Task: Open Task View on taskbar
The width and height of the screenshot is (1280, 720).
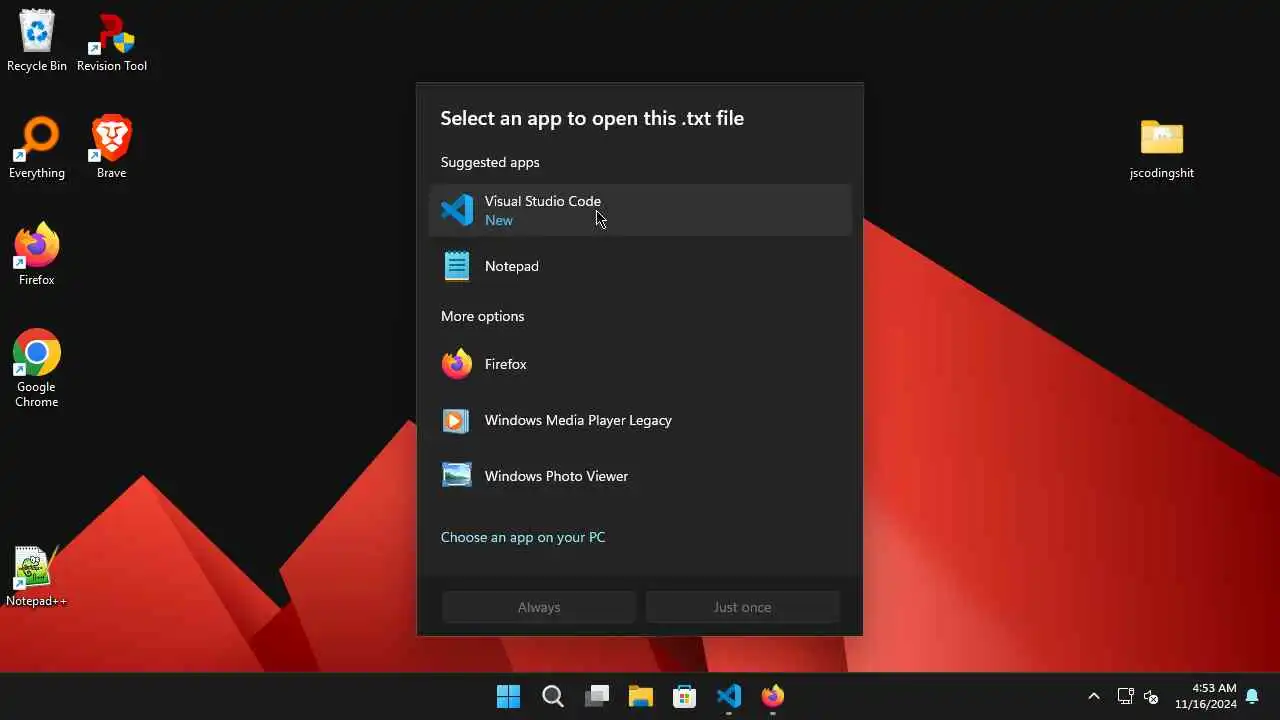Action: click(x=597, y=696)
